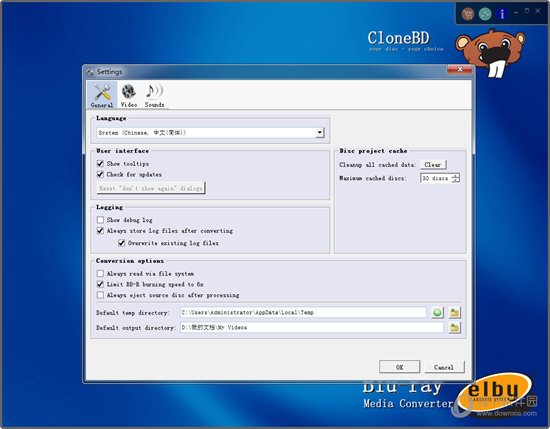The height and width of the screenshot is (429, 550).
Task: Toggle Overwrite existing log files checkbox
Action: pyautogui.click(x=121, y=243)
